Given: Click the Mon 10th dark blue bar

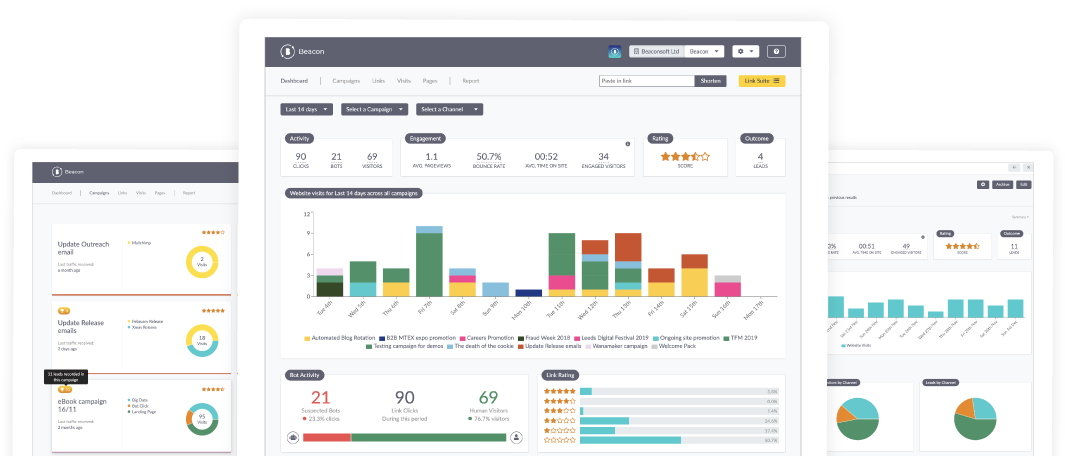Looking at the screenshot, I should (x=529, y=293).
